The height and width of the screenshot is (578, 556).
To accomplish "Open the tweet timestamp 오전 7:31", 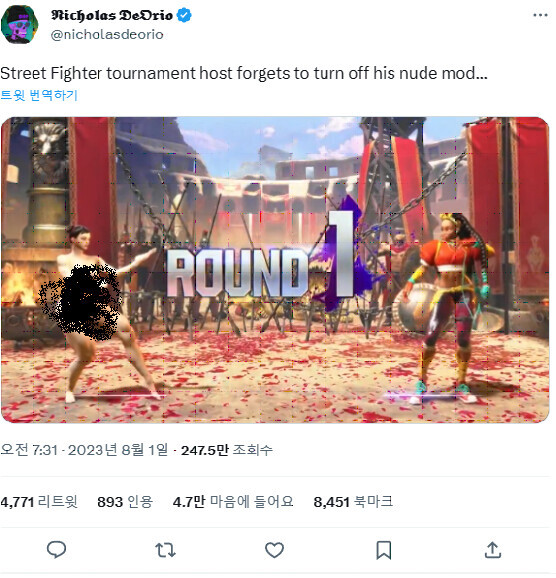I will point(29,450).
